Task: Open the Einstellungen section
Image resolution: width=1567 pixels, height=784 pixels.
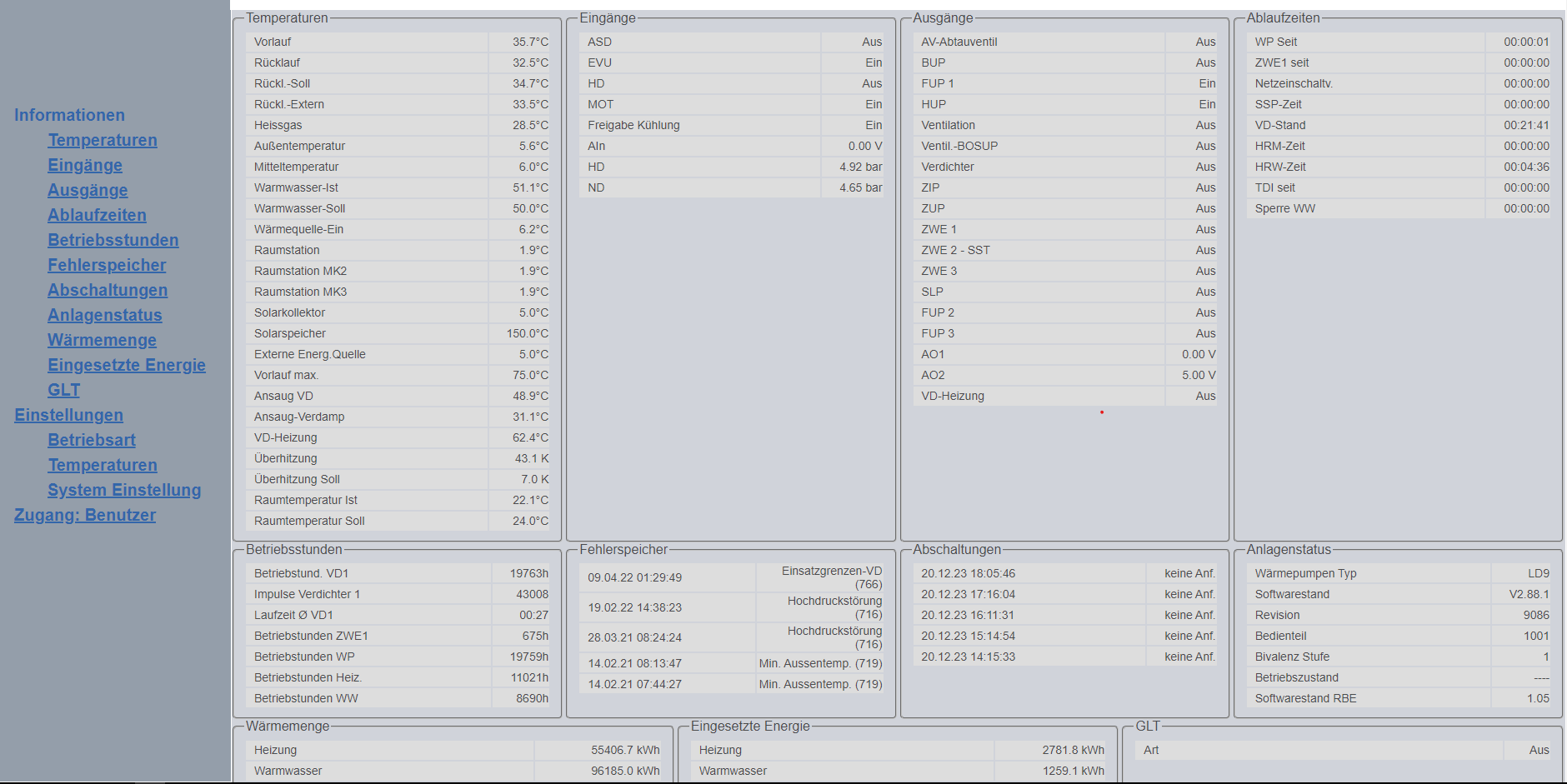Action: click(x=68, y=415)
